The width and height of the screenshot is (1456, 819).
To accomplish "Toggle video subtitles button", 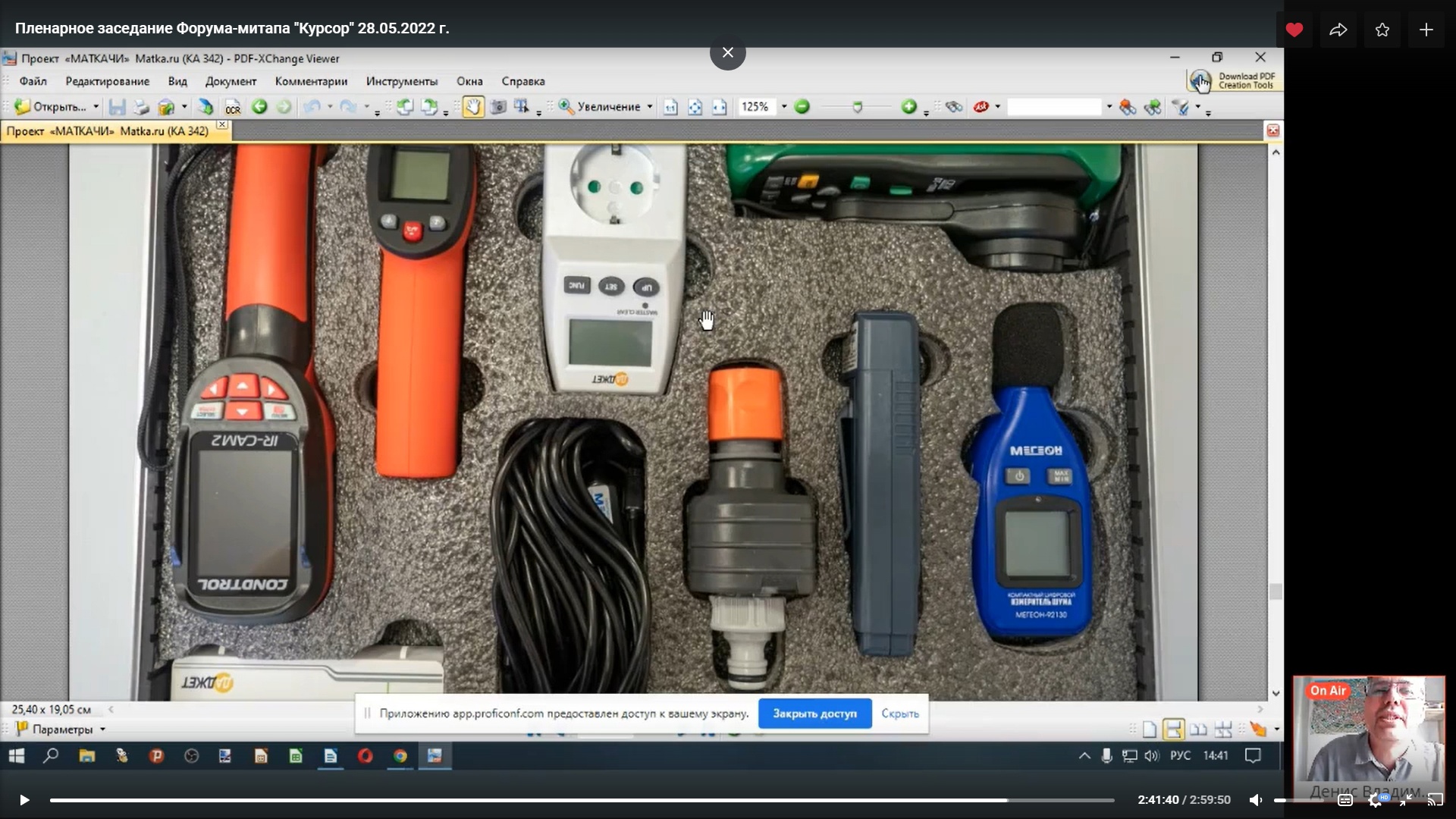I will pos(1345,800).
